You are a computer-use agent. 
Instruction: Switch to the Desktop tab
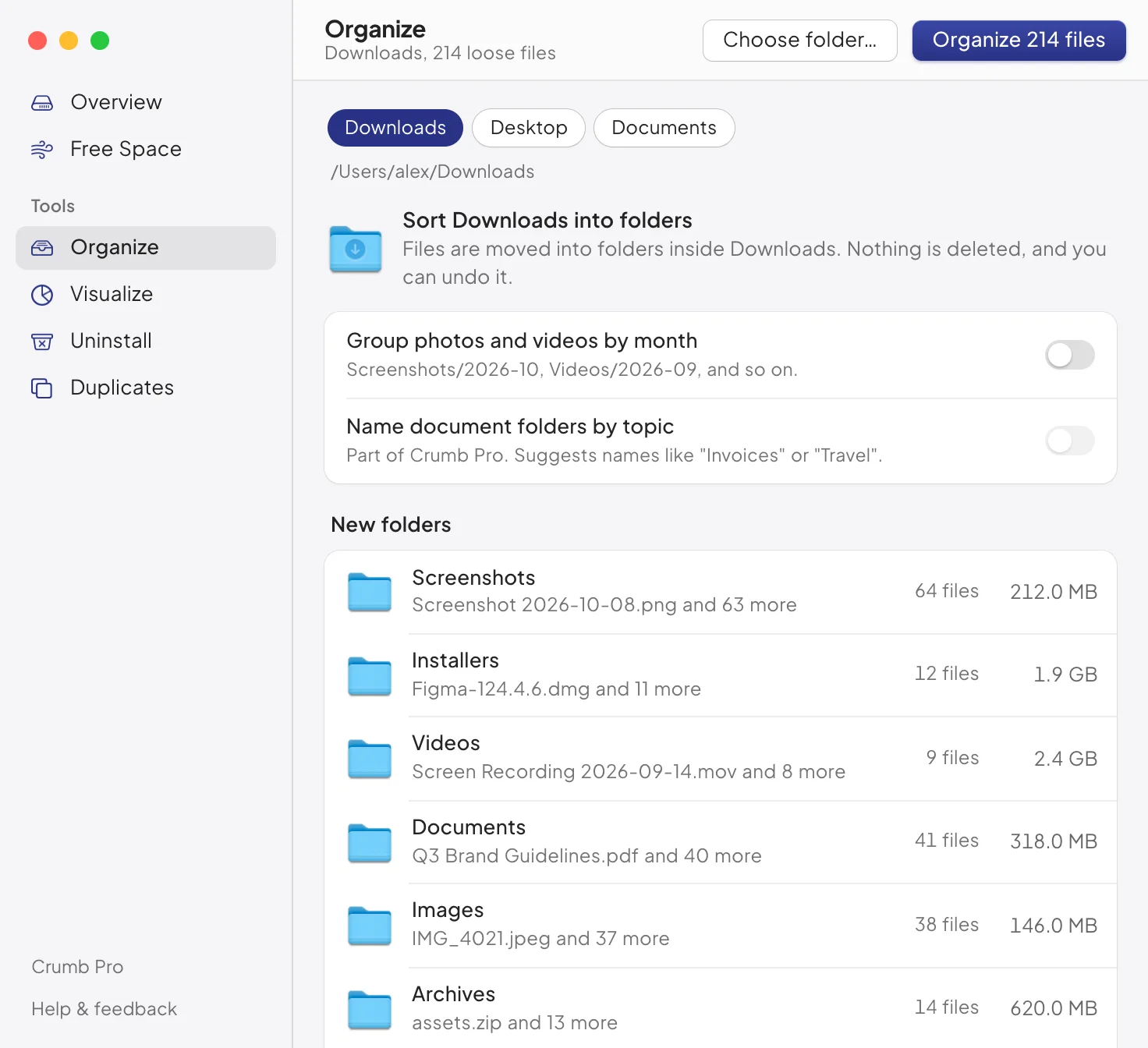click(529, 128)
